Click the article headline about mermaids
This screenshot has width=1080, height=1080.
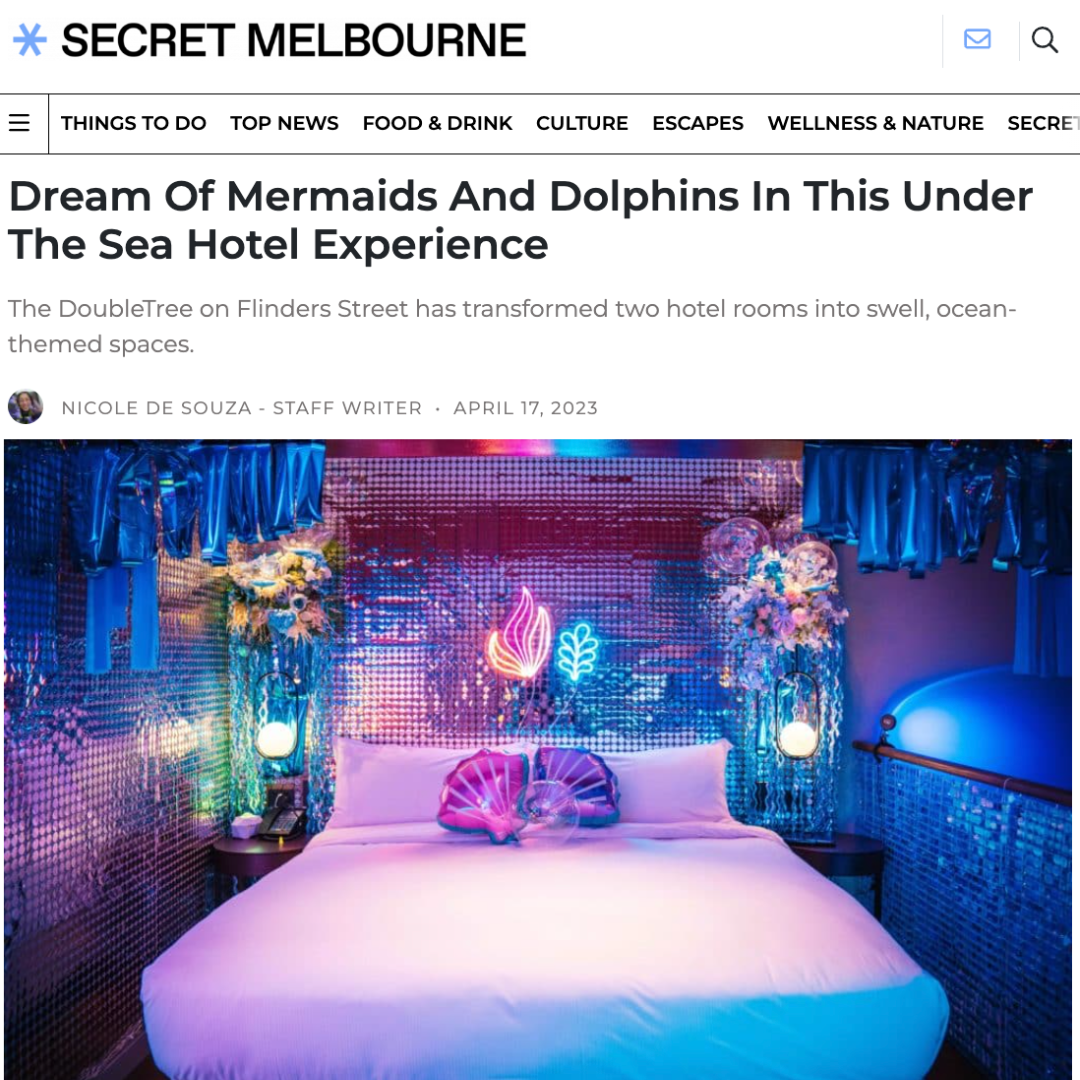pos(521,220)
